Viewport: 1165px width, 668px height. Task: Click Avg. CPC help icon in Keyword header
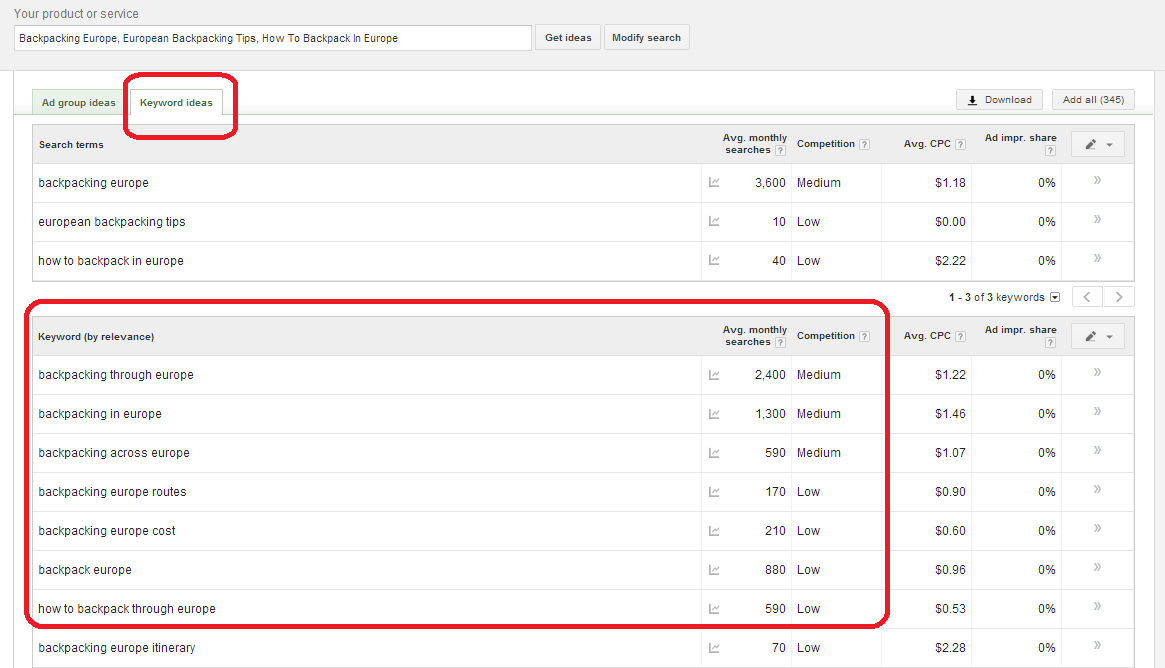point(960,336)
